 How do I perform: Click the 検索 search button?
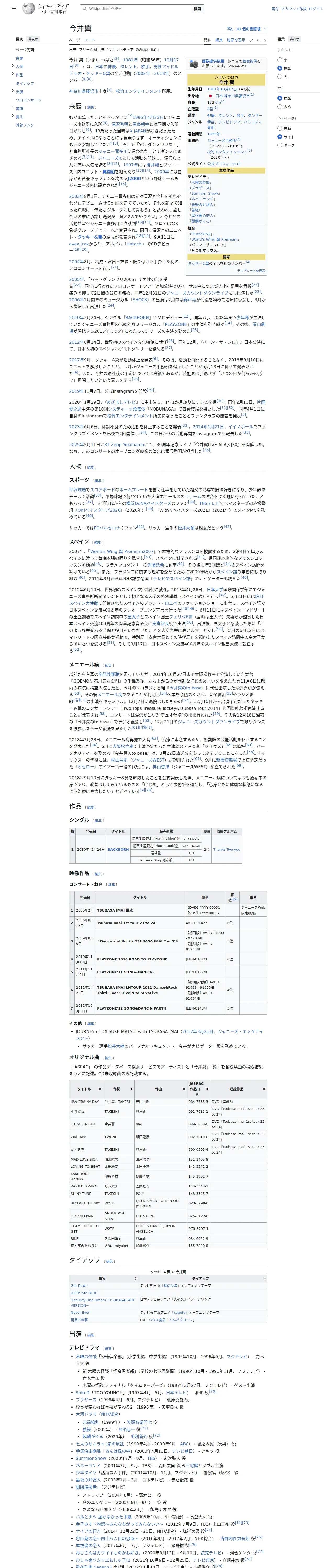tap(197, 9)
